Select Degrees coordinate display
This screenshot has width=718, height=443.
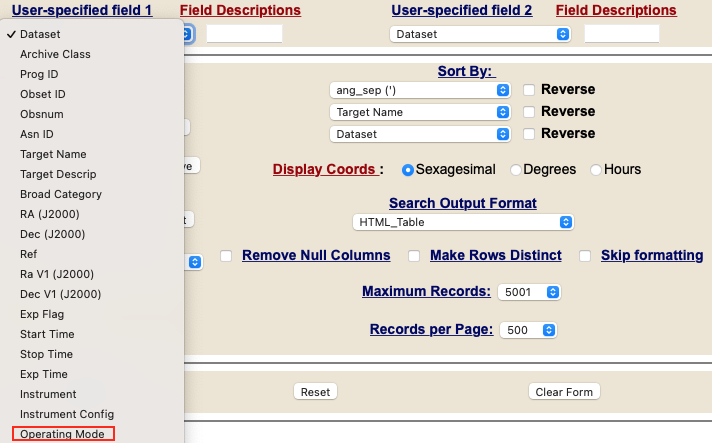[x=516, y=170]
